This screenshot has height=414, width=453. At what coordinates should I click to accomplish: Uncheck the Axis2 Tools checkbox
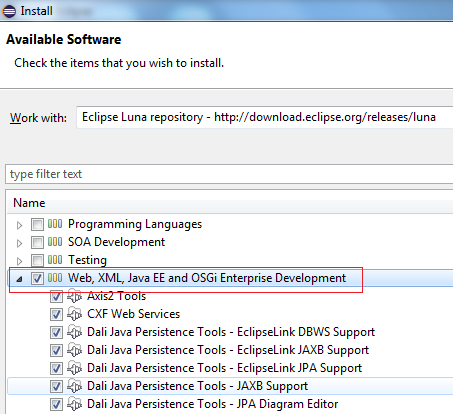point(56,296)
